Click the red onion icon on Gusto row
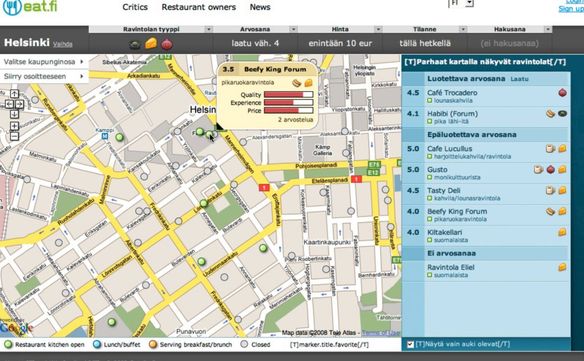 pyautogui.click(x=550, y=170)
